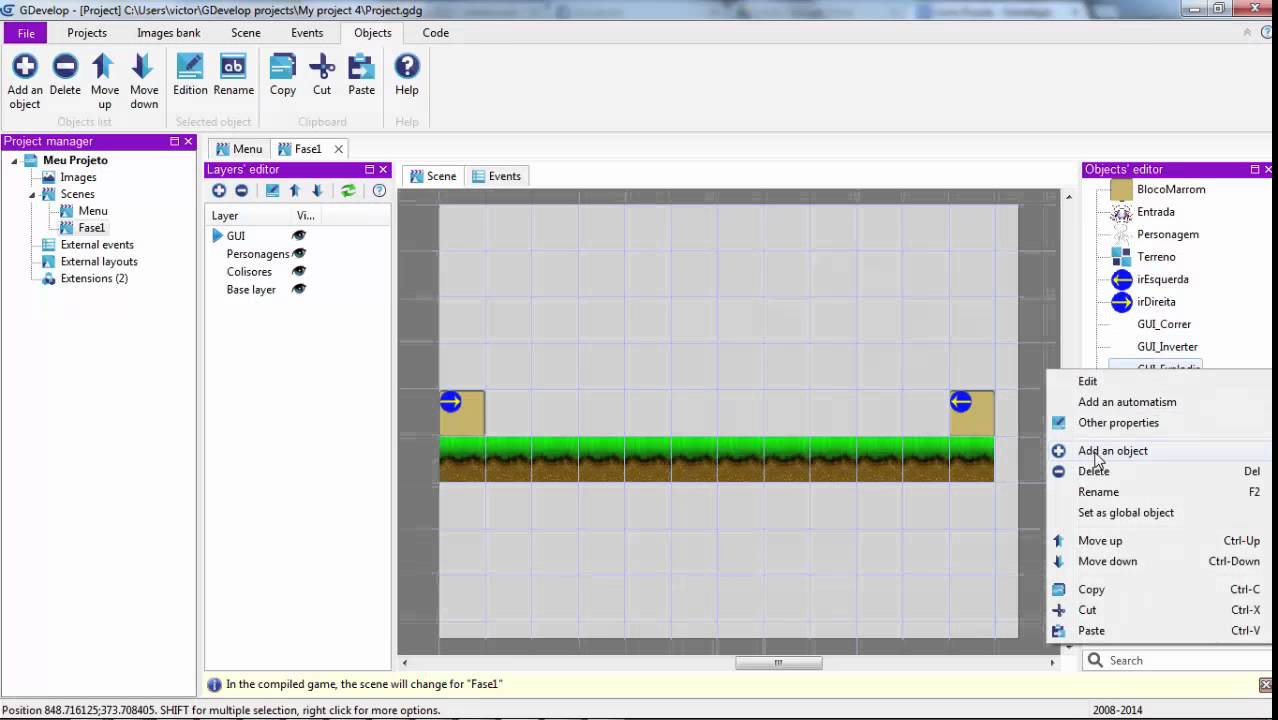The width and height of the screenshot is (1278, 720).
Task: Switch to the Scene ribbon tab
Action: 246,33
